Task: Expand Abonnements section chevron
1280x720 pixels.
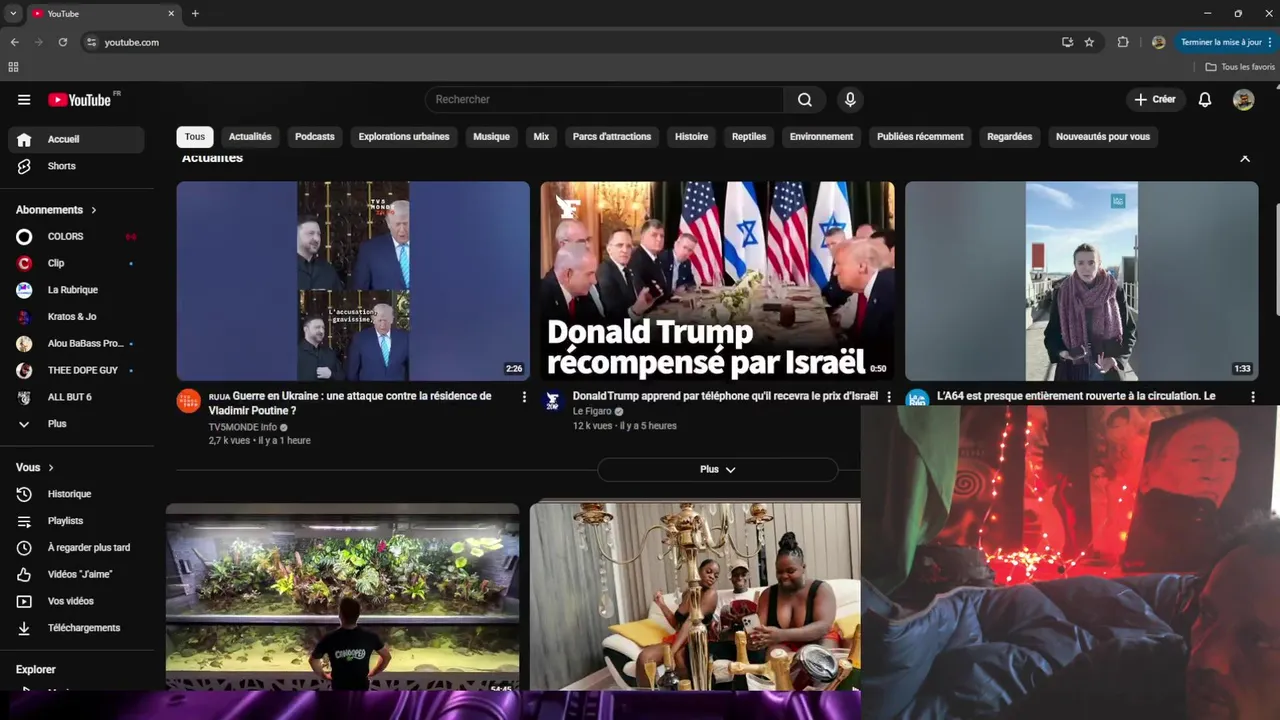Action: tap(94, 210)
